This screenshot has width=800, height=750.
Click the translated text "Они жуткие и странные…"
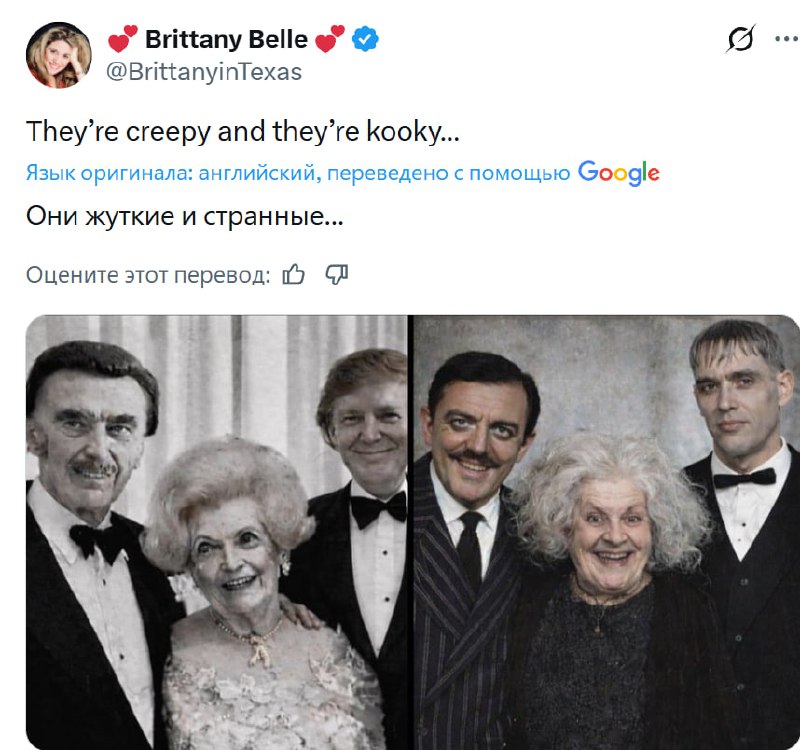183,217
